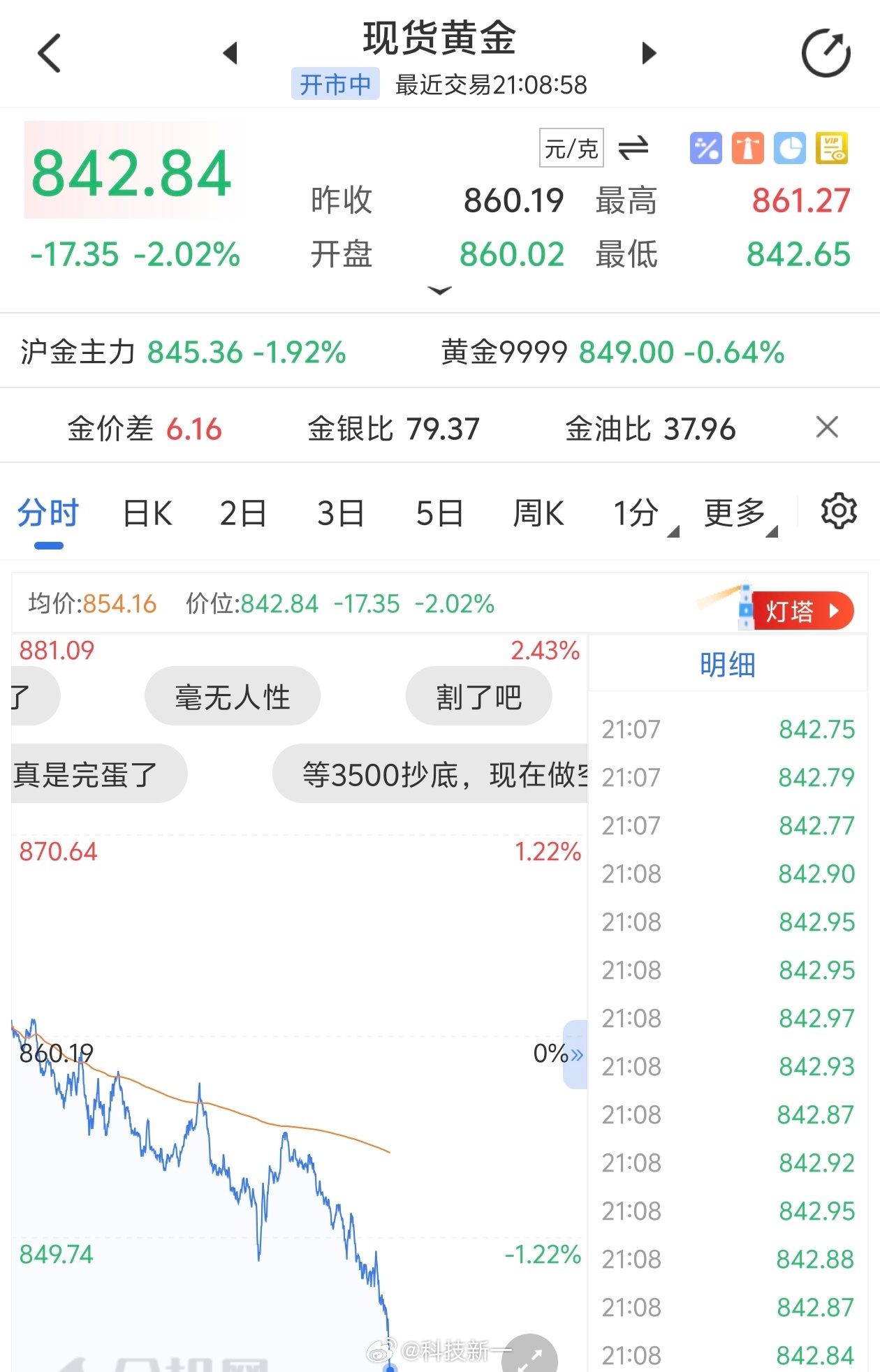Open the 明细 detail tab
The image size is (880, 1372).
(728, 664)
